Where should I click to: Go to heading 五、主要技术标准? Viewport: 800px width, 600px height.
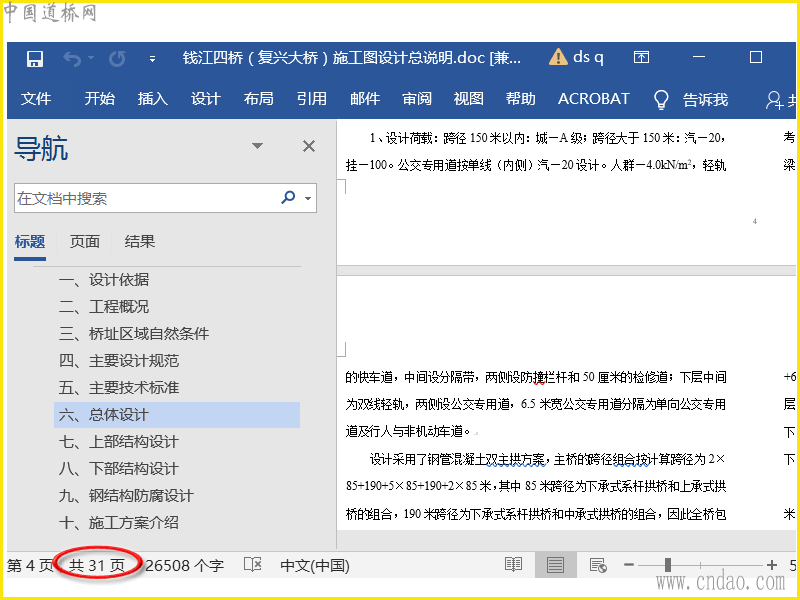177,388
